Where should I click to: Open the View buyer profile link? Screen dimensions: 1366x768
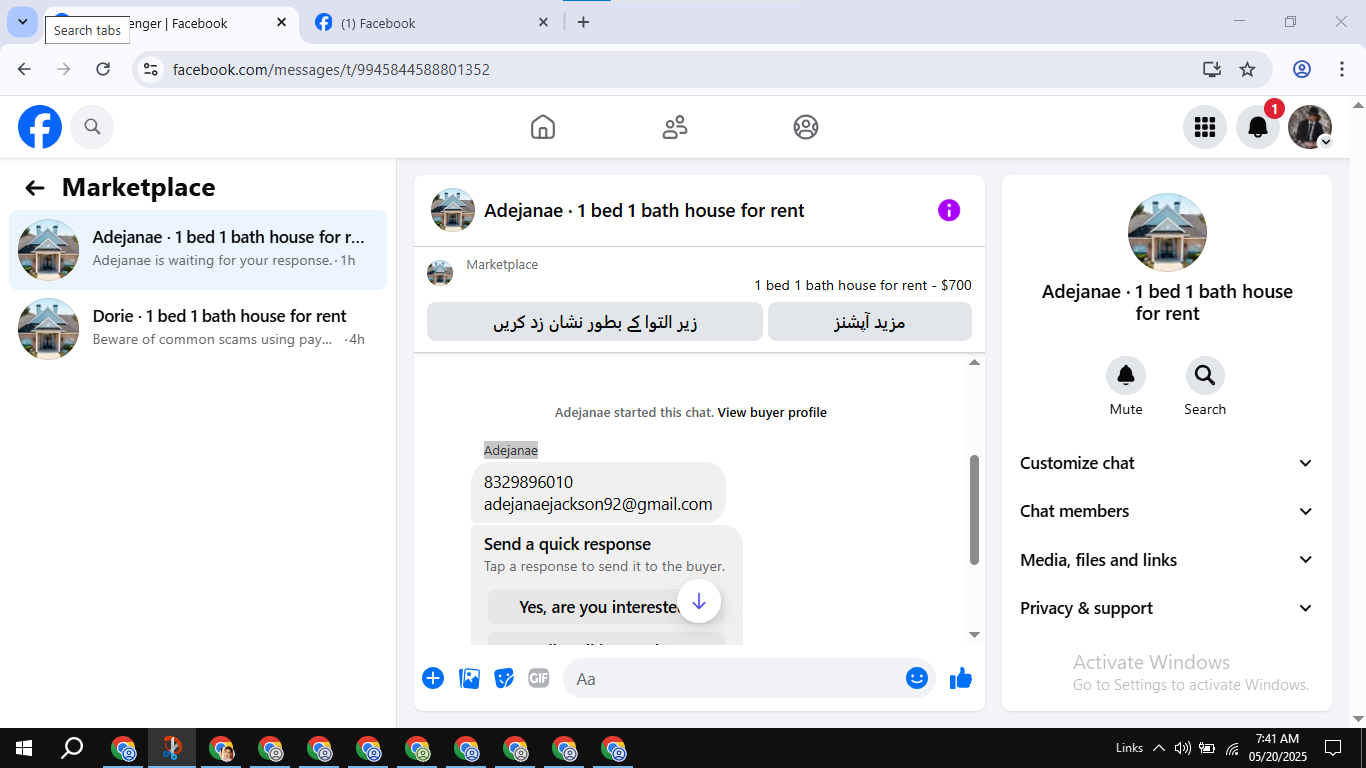tap(772, 412)
